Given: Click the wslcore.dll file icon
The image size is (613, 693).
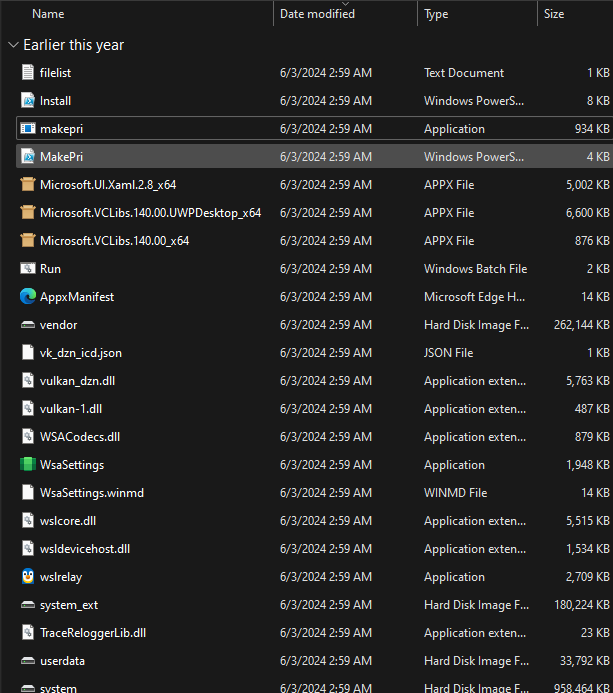Looking at the screenshot, I should coord(27,521).
